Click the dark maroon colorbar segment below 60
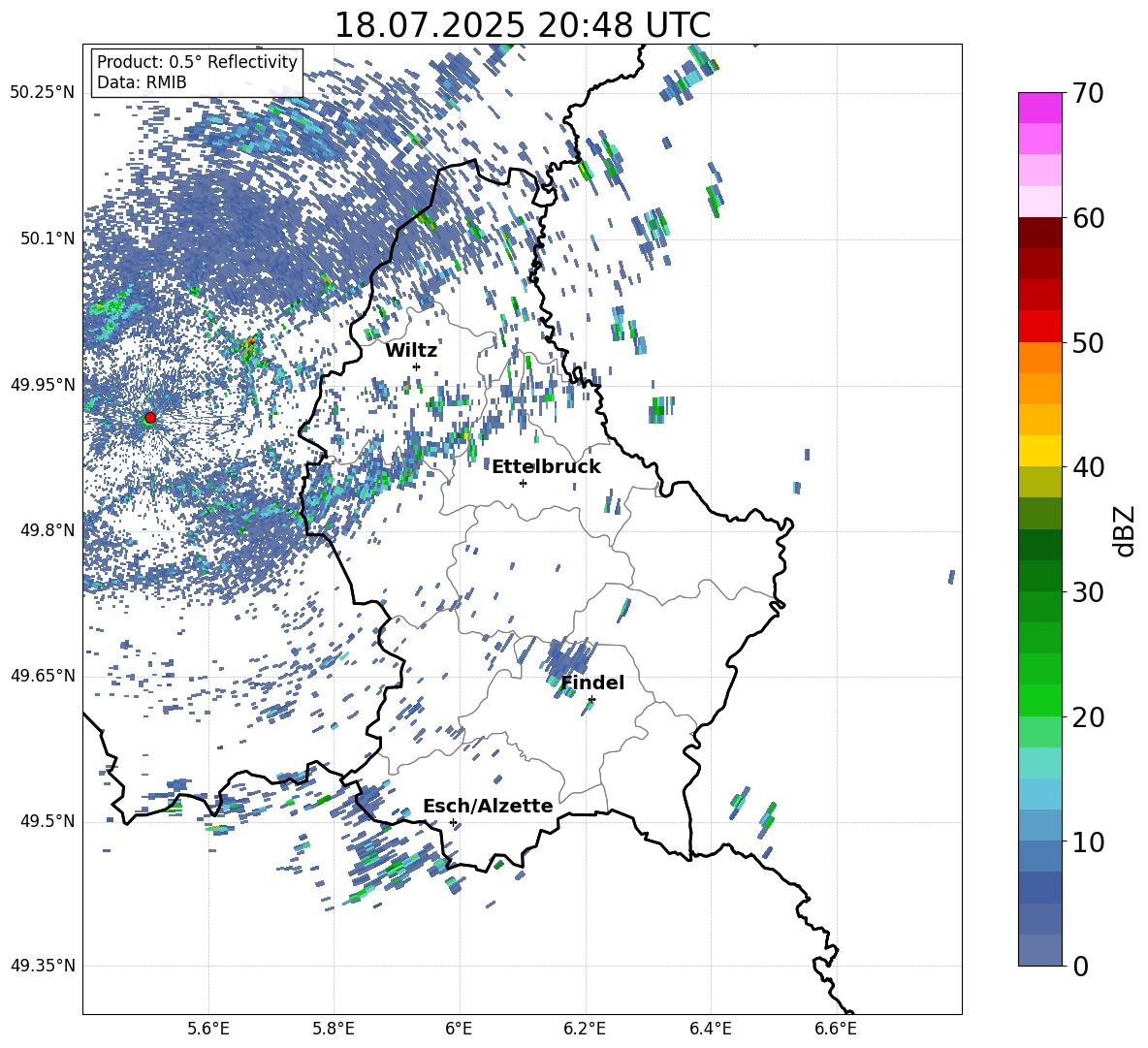1148x1048 pixels. click(1040, 232)
